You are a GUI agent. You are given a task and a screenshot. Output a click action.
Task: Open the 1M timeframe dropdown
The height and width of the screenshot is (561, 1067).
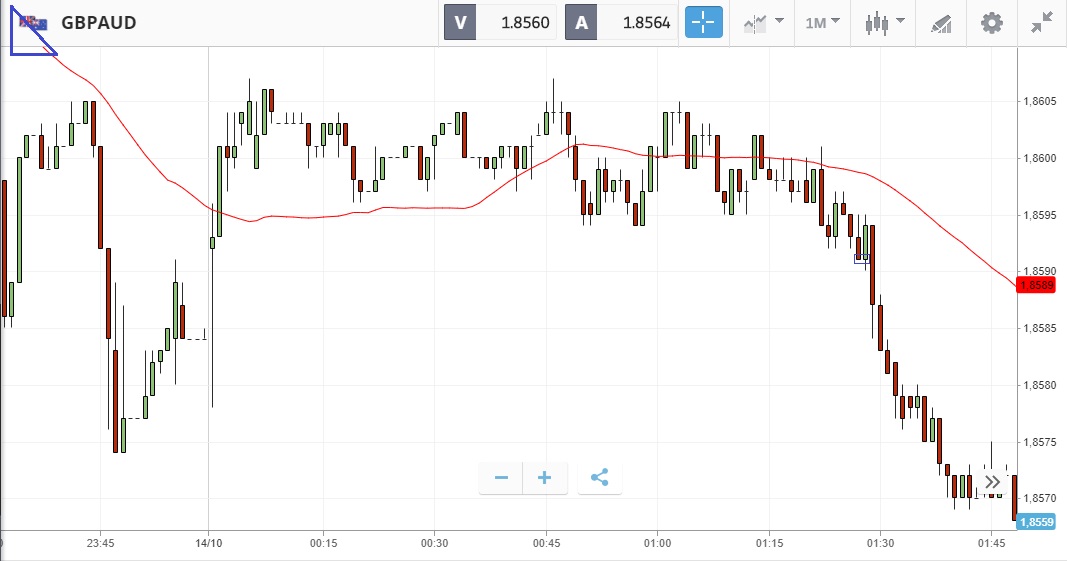(822, 22)
